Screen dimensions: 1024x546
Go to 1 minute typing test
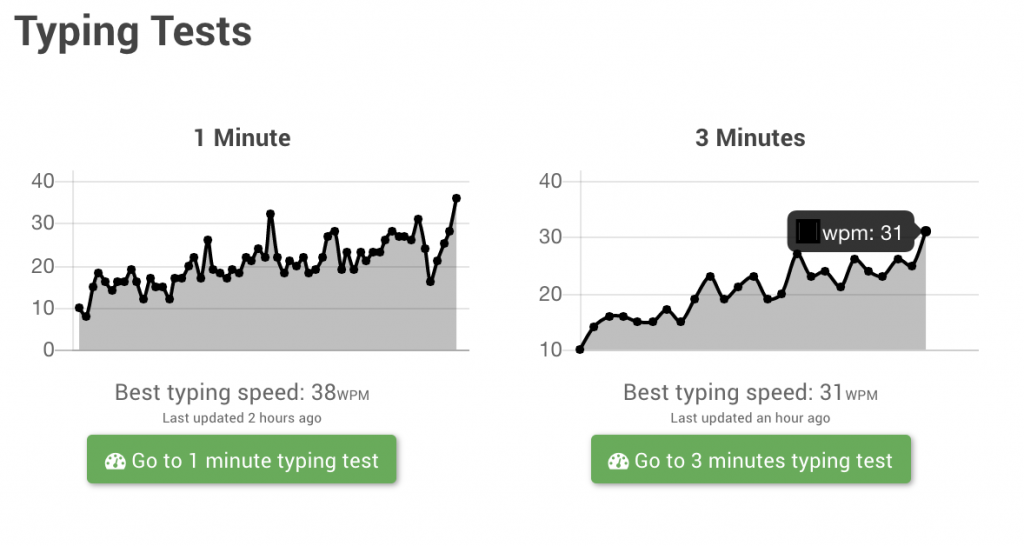[x=242, y=460]
